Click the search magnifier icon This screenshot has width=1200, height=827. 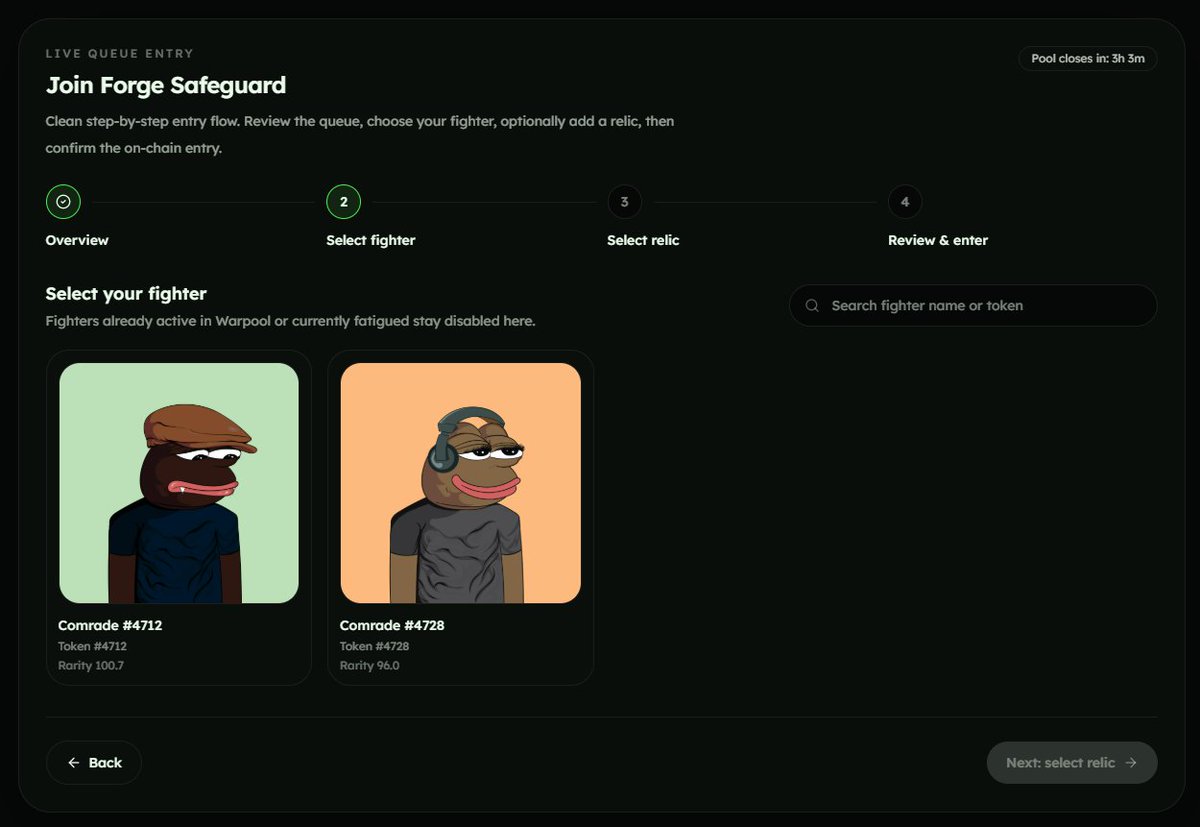pos(812,306)
